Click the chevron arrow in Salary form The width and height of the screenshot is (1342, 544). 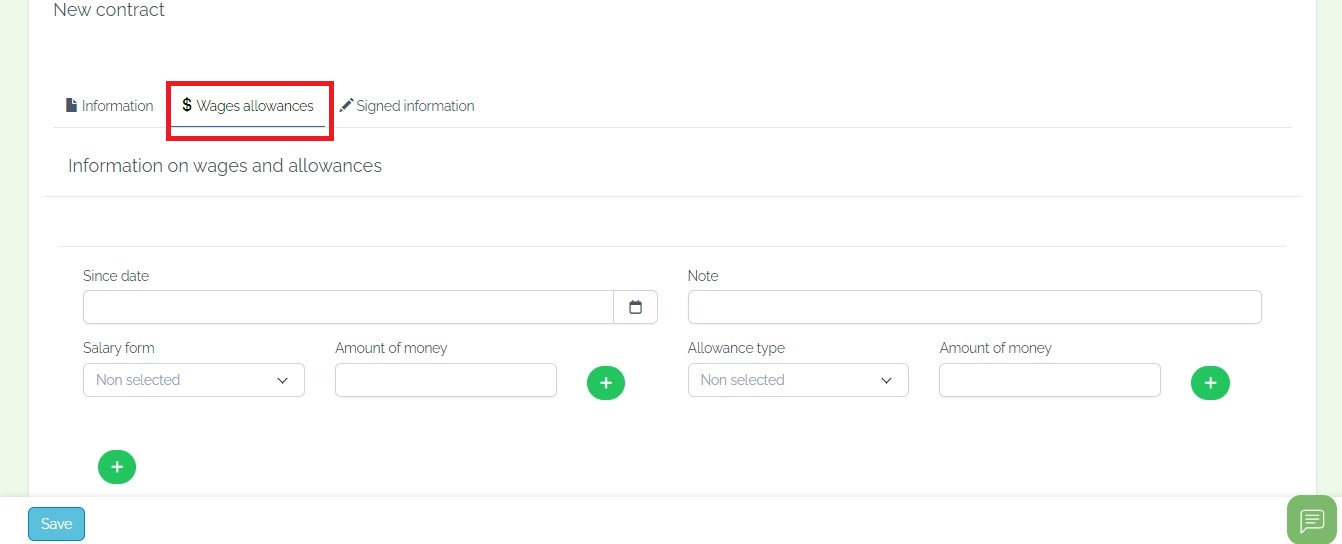tap(282, 380)
